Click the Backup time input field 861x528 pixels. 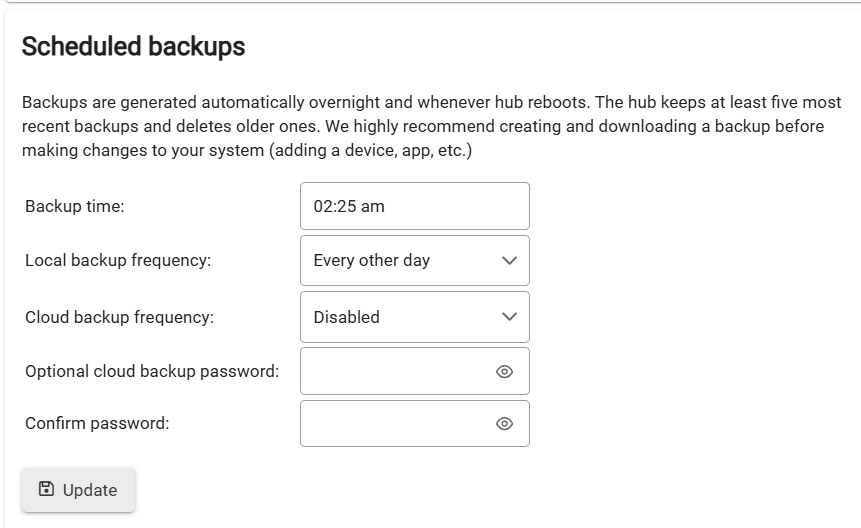(x=414, y=206)
